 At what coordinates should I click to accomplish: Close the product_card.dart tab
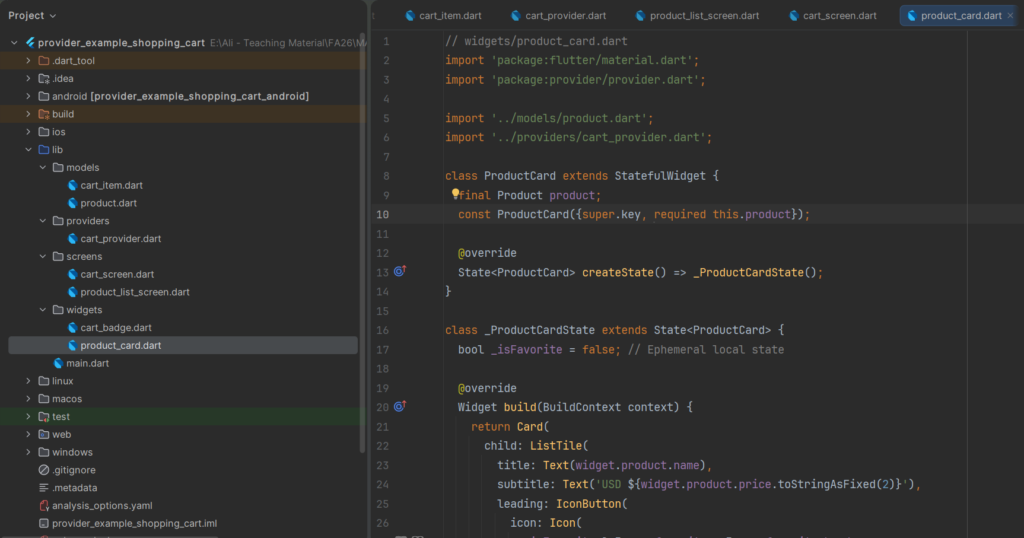1010,16
